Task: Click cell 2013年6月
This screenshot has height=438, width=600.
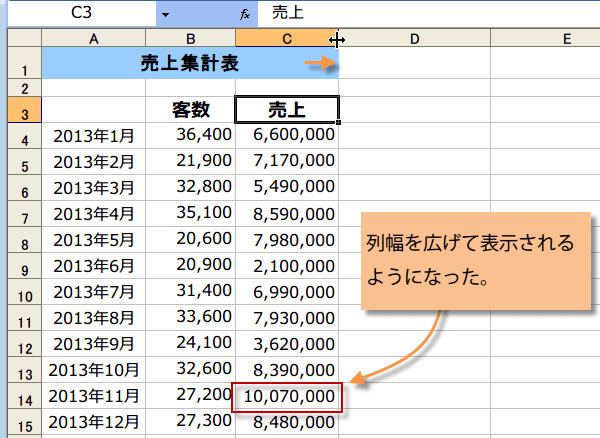Action: (x=94, y=266)
